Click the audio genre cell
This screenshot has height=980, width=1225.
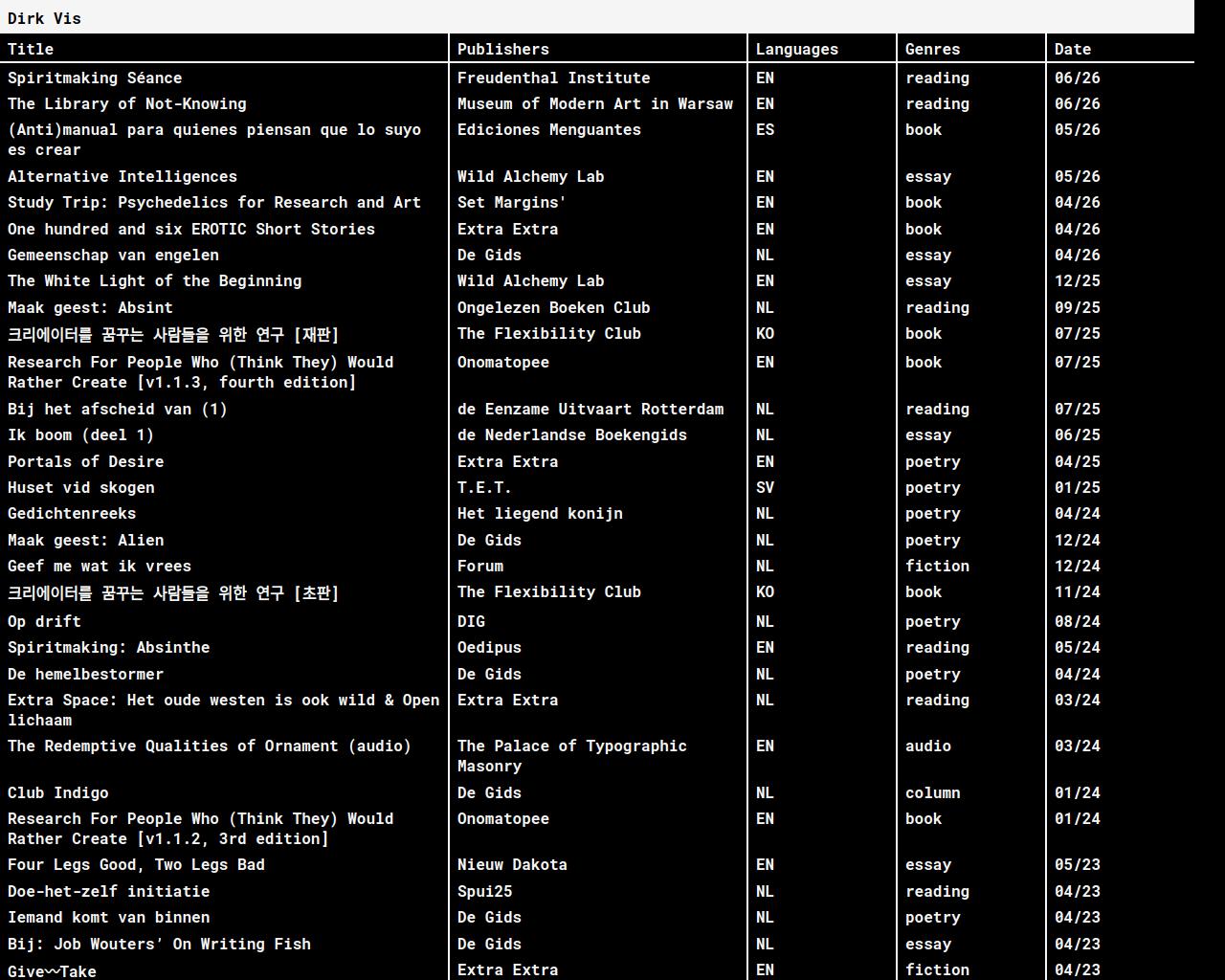pyautogui.click(x=928, y=746)
